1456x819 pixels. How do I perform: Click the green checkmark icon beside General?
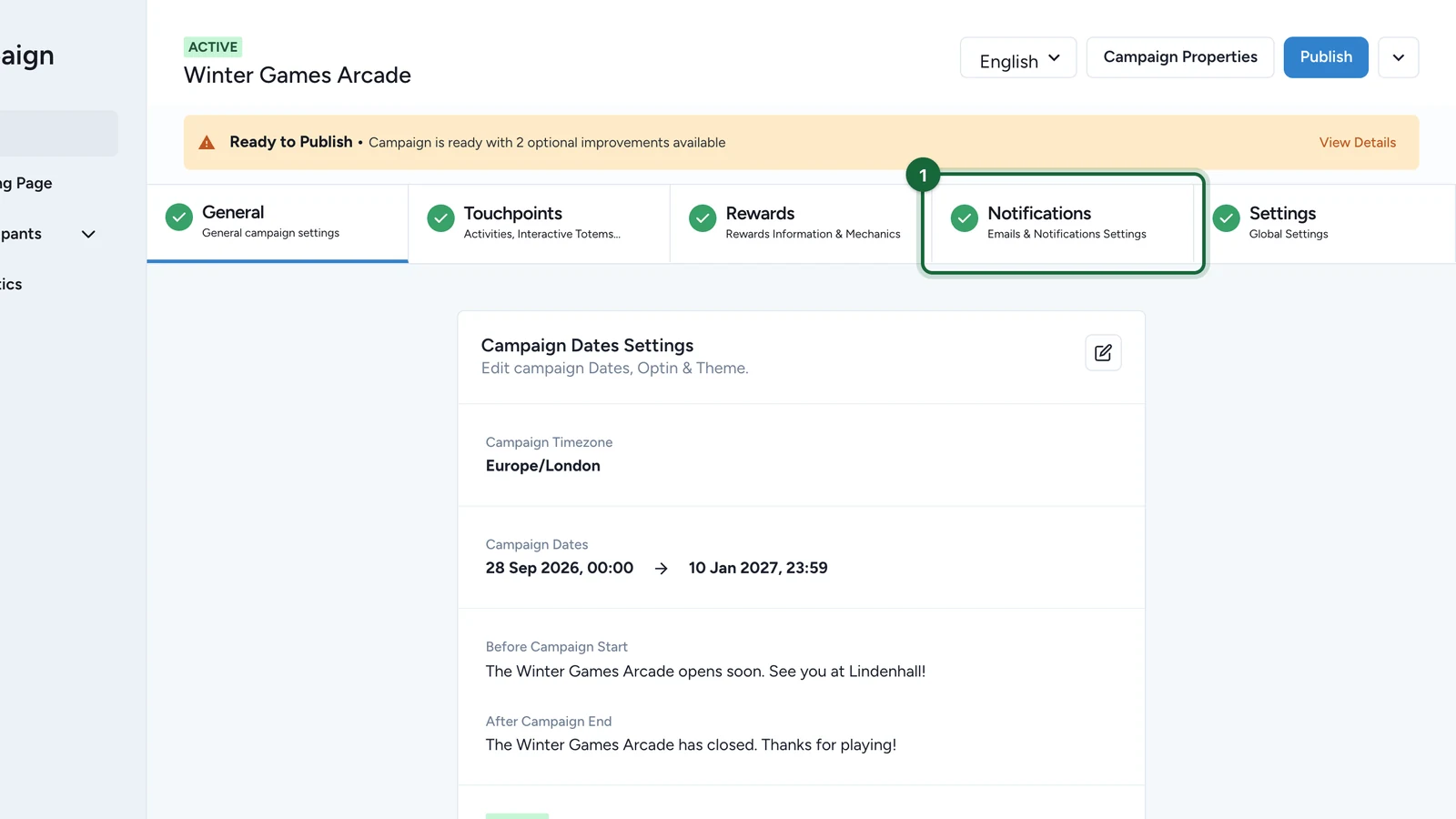point(179,217)
